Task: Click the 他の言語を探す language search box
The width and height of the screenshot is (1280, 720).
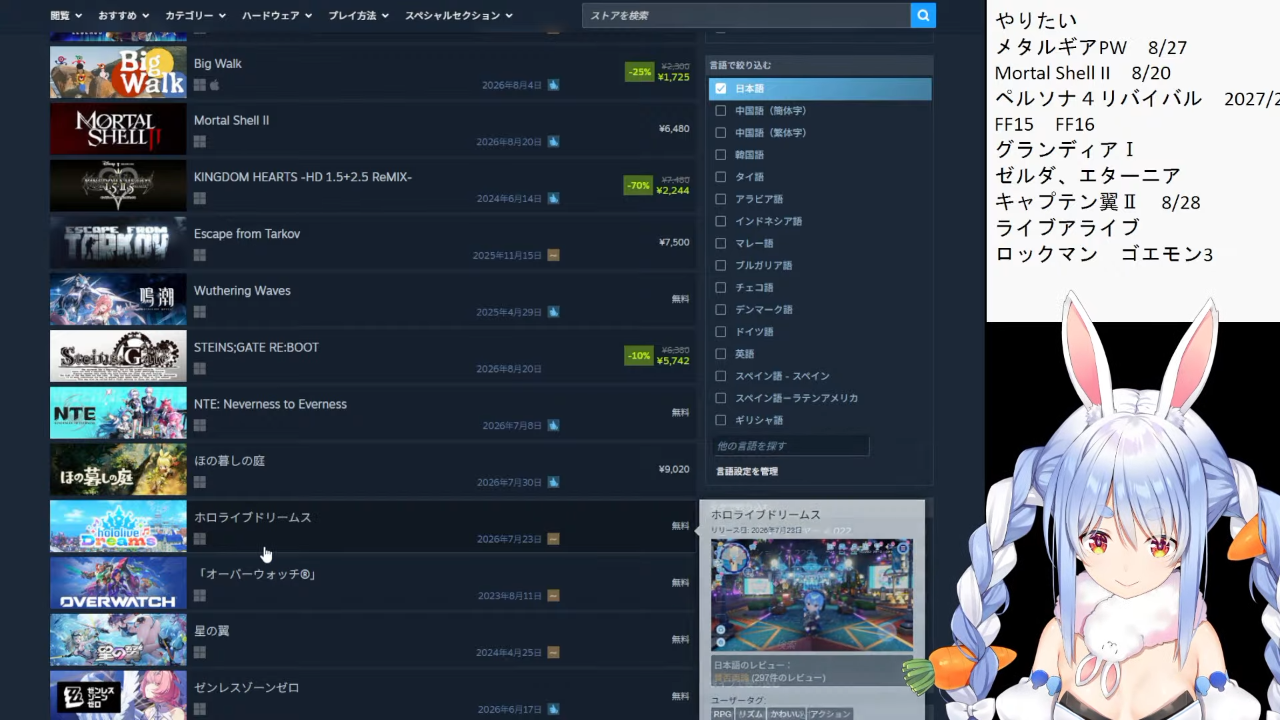Action: 790,446
